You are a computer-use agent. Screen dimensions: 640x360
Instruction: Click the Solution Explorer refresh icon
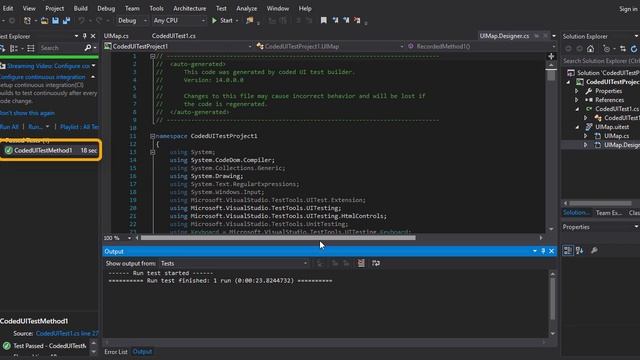click(x=633, y=49)
